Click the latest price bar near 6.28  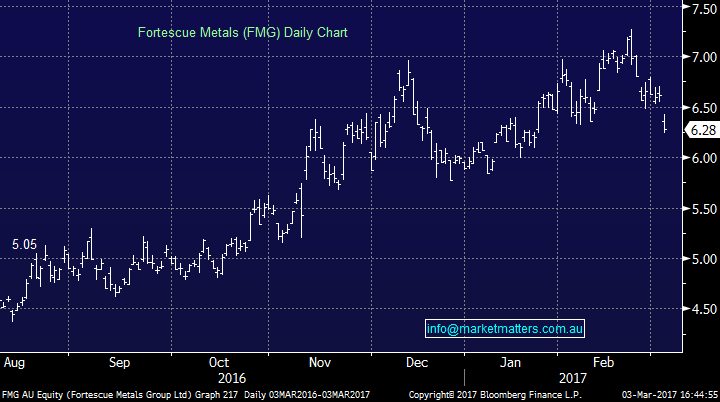(x=664, y=123)
